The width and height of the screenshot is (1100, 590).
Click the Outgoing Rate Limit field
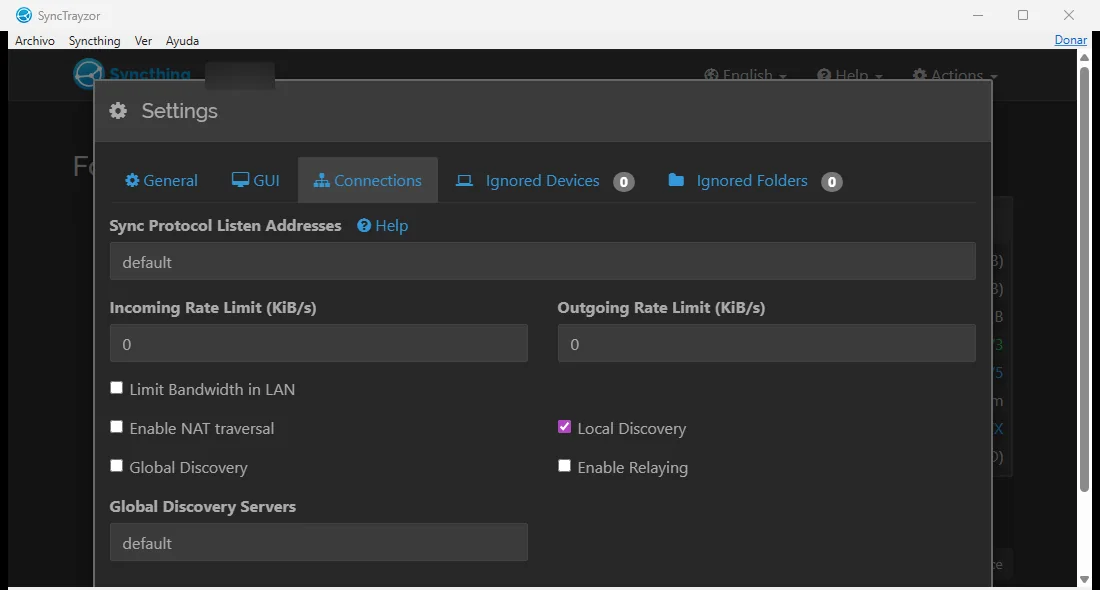click(766, 344)
